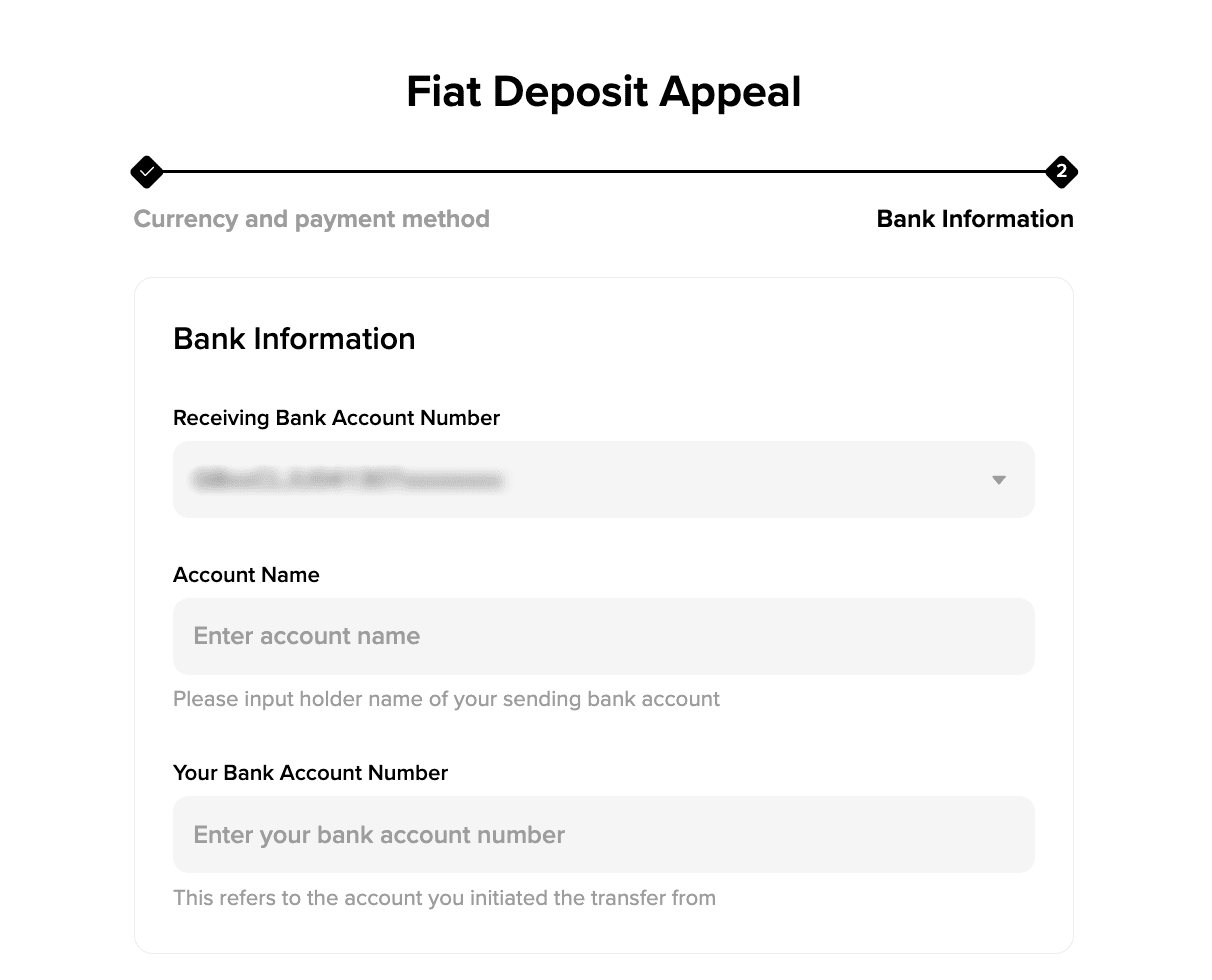Click the Receiving Bank Account Number label

click(x=336, y=418)
